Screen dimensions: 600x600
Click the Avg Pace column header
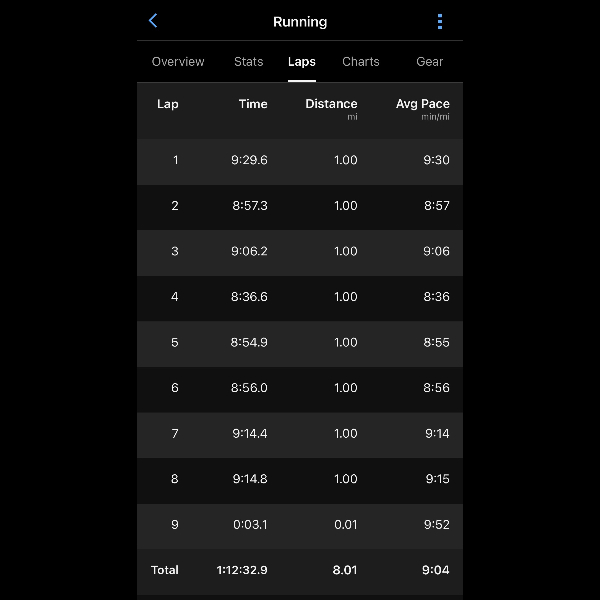click(x=422, y=104)
